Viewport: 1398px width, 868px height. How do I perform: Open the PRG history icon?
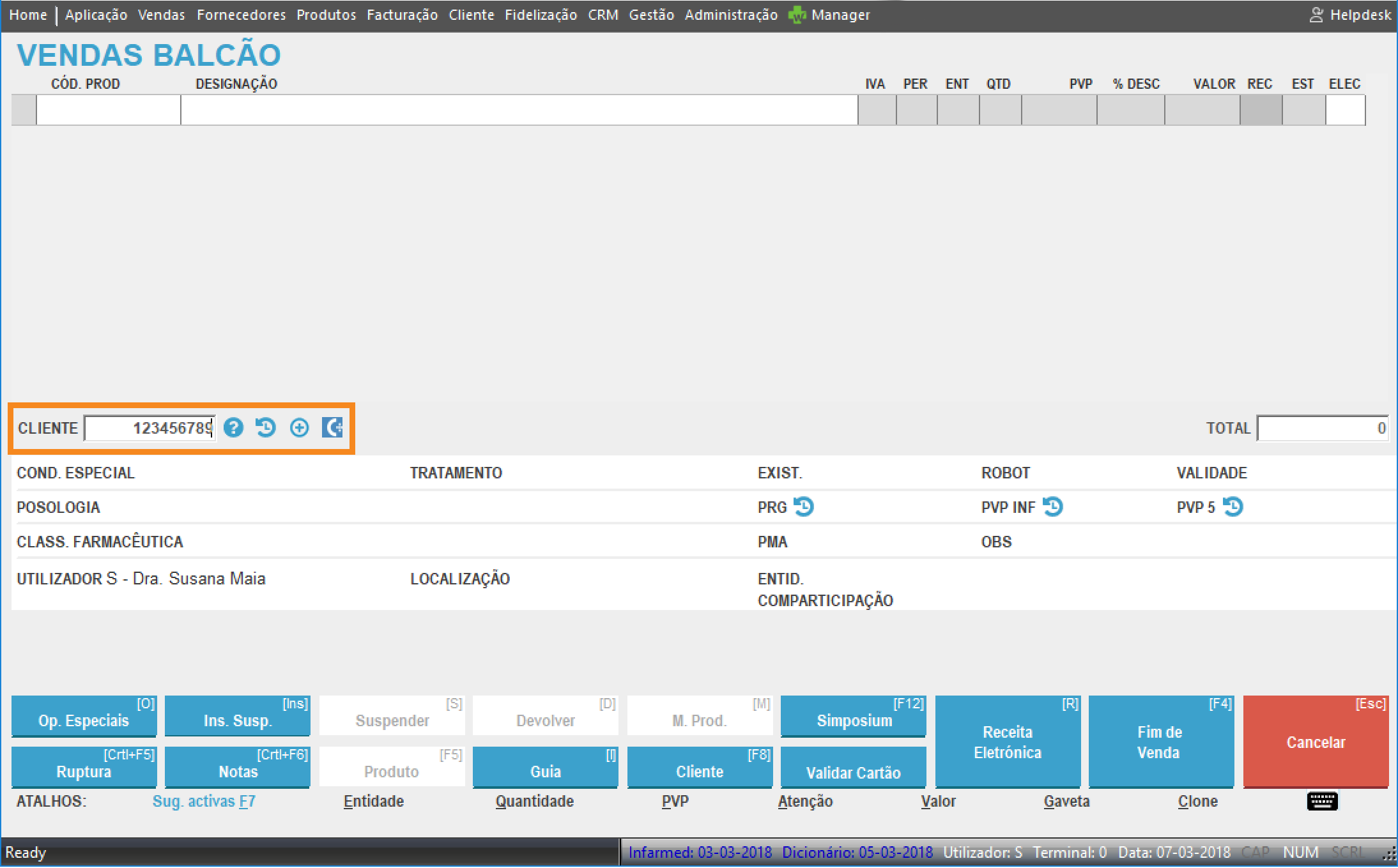(804, 506)
